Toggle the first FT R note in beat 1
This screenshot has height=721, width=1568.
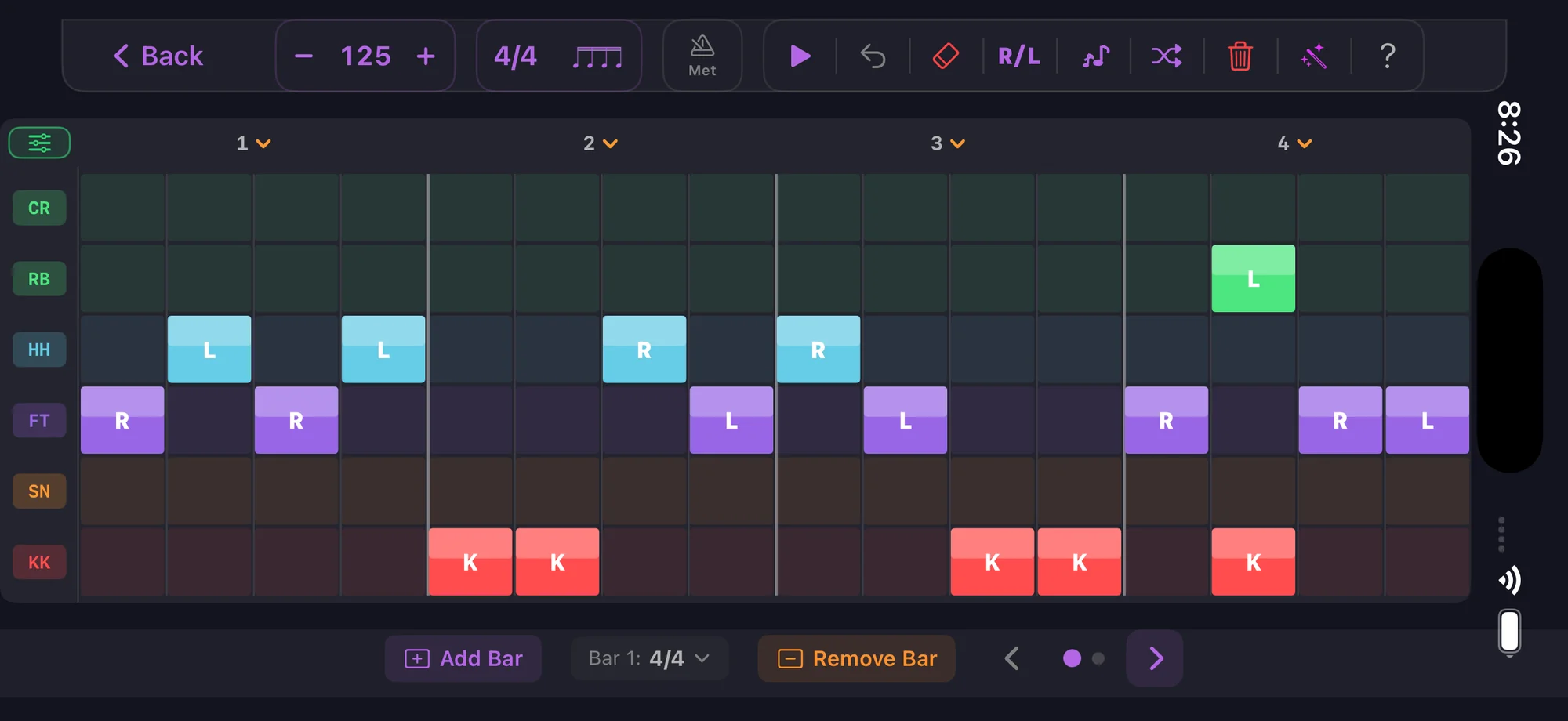pos(122,420)
